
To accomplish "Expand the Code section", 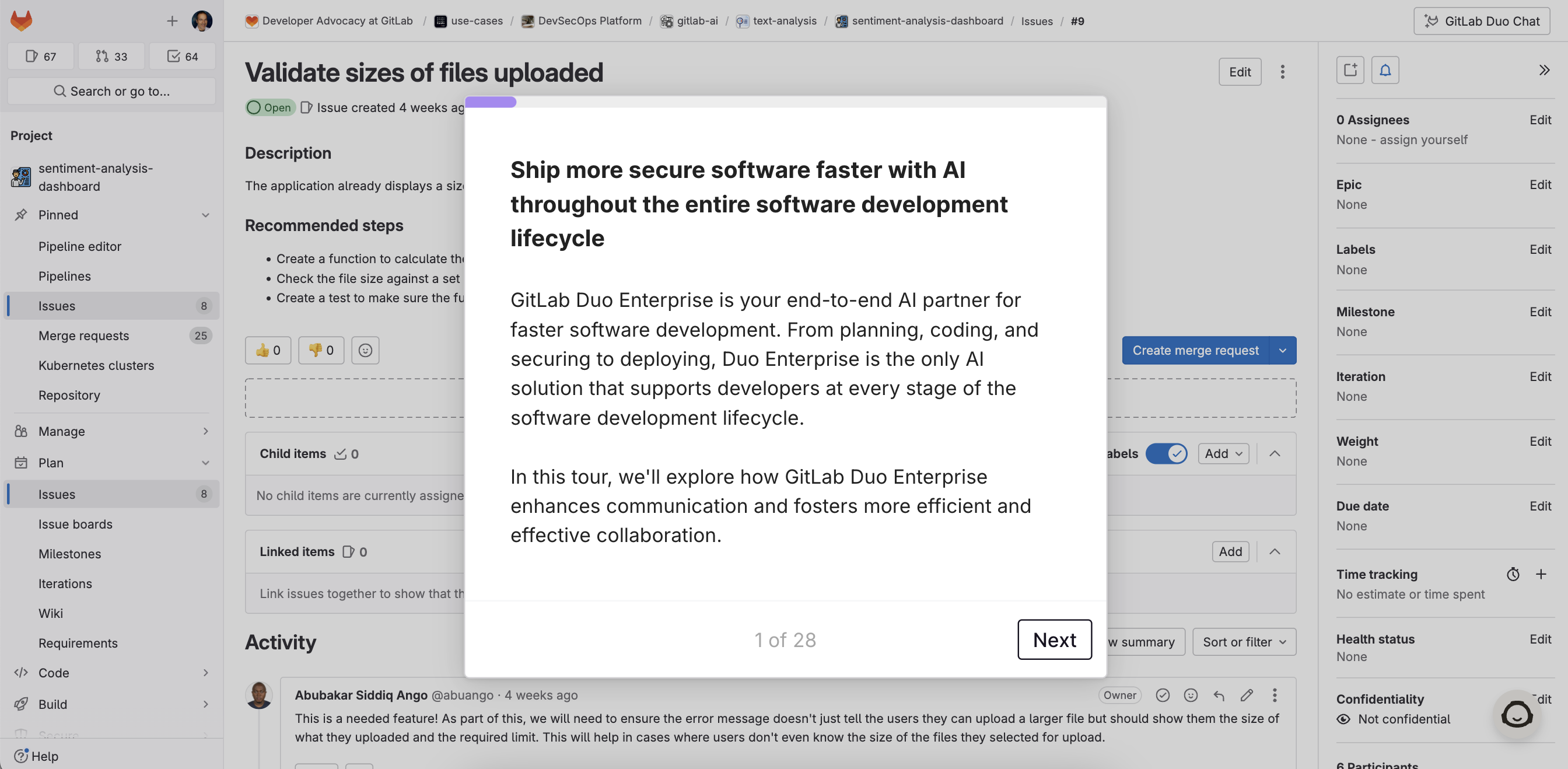I will pyautogui.click(x=111, y=673).
